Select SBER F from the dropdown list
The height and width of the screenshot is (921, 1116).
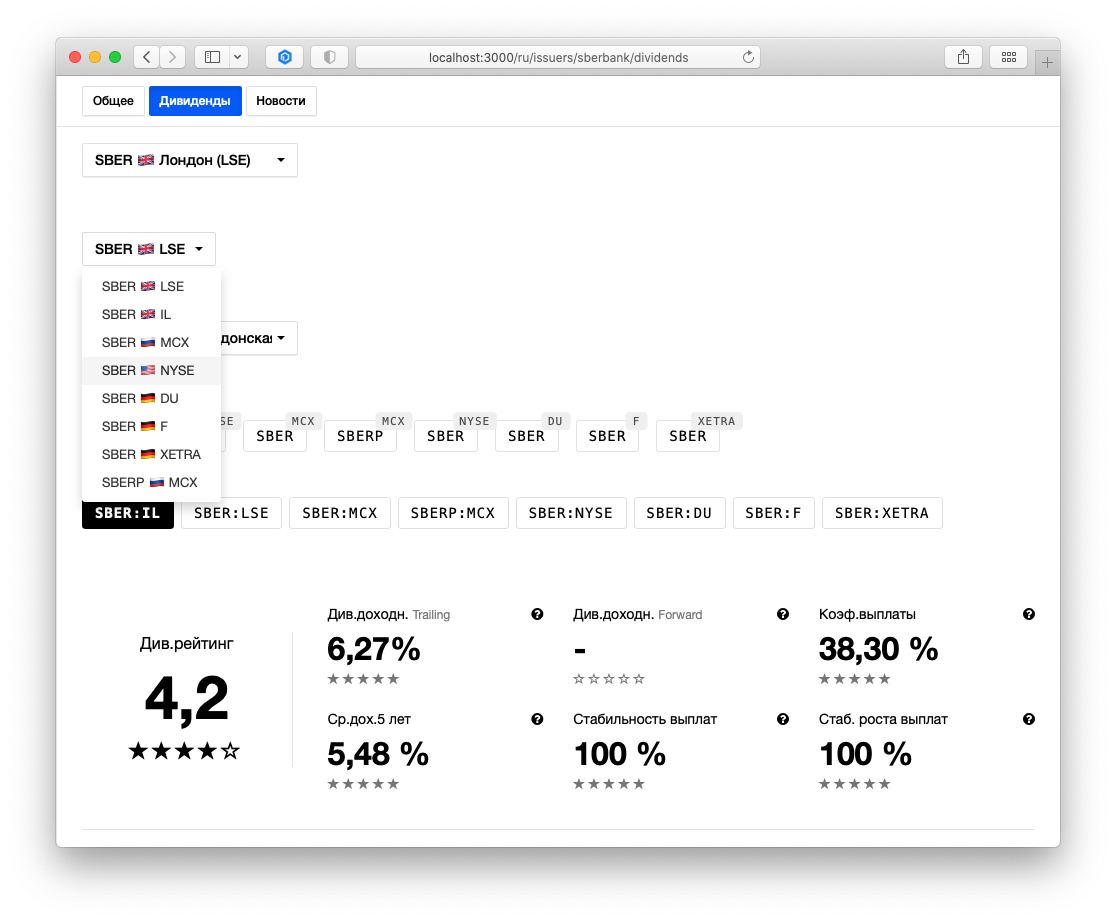(152, 426)
